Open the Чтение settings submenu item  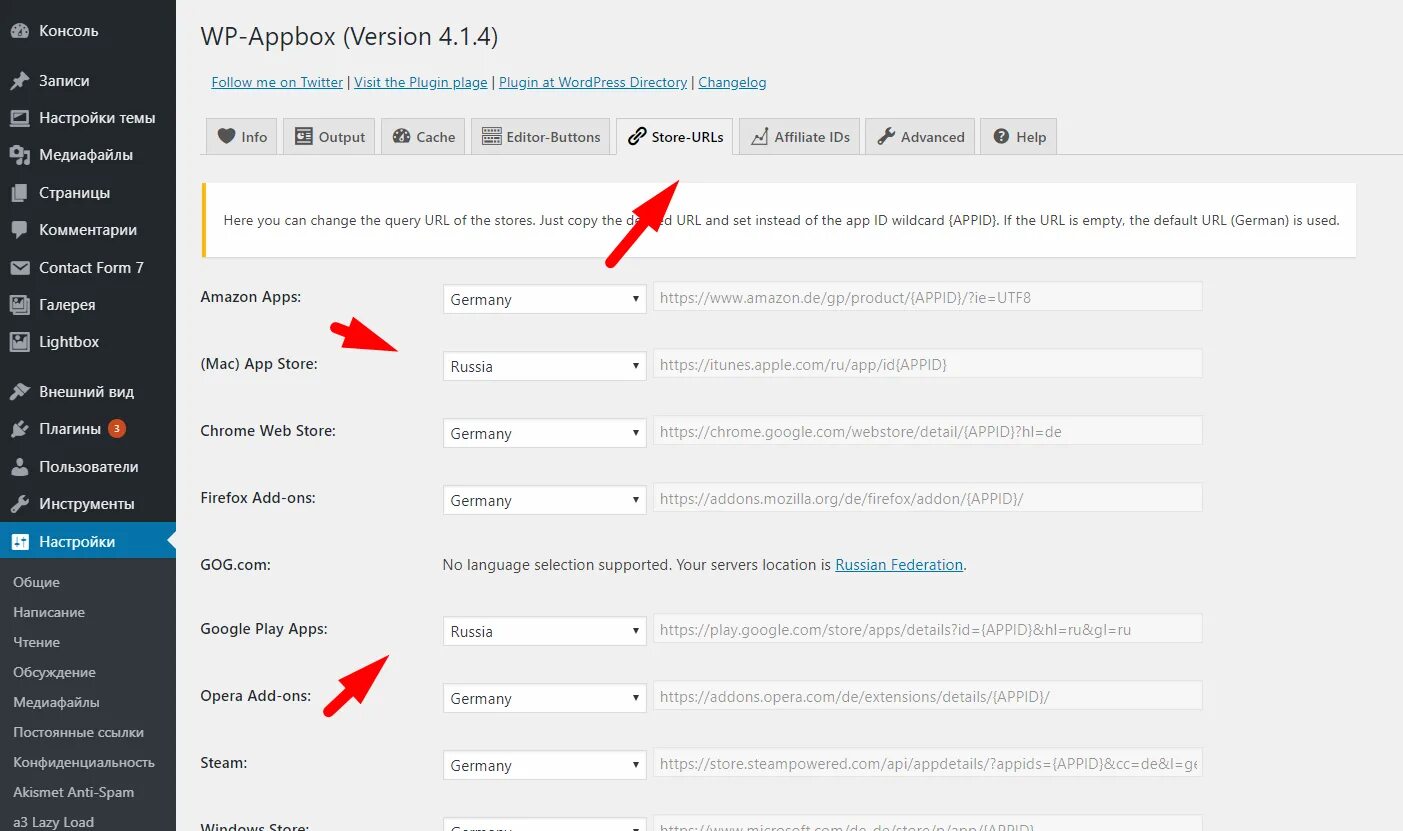click(x=37, y=642)
